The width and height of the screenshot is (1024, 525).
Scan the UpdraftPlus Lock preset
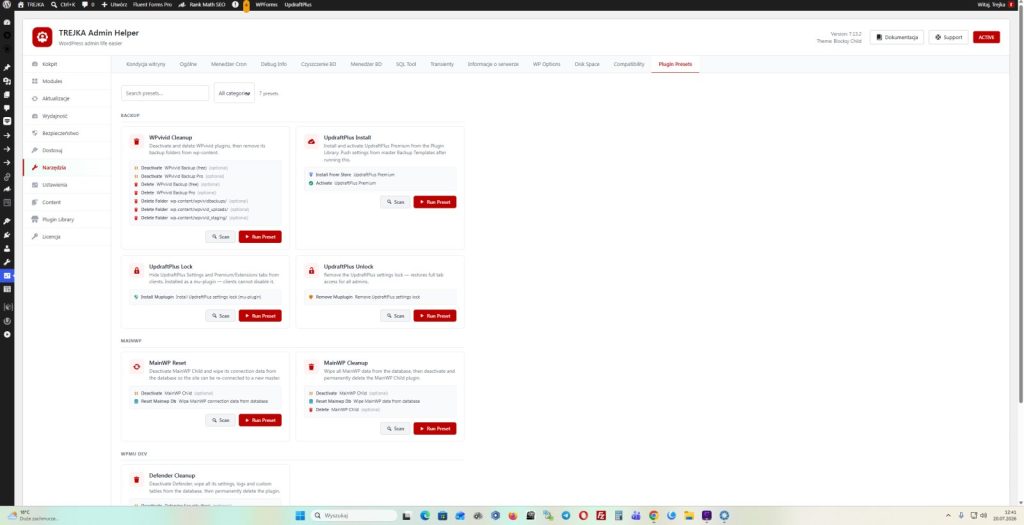tap(221, 315)
